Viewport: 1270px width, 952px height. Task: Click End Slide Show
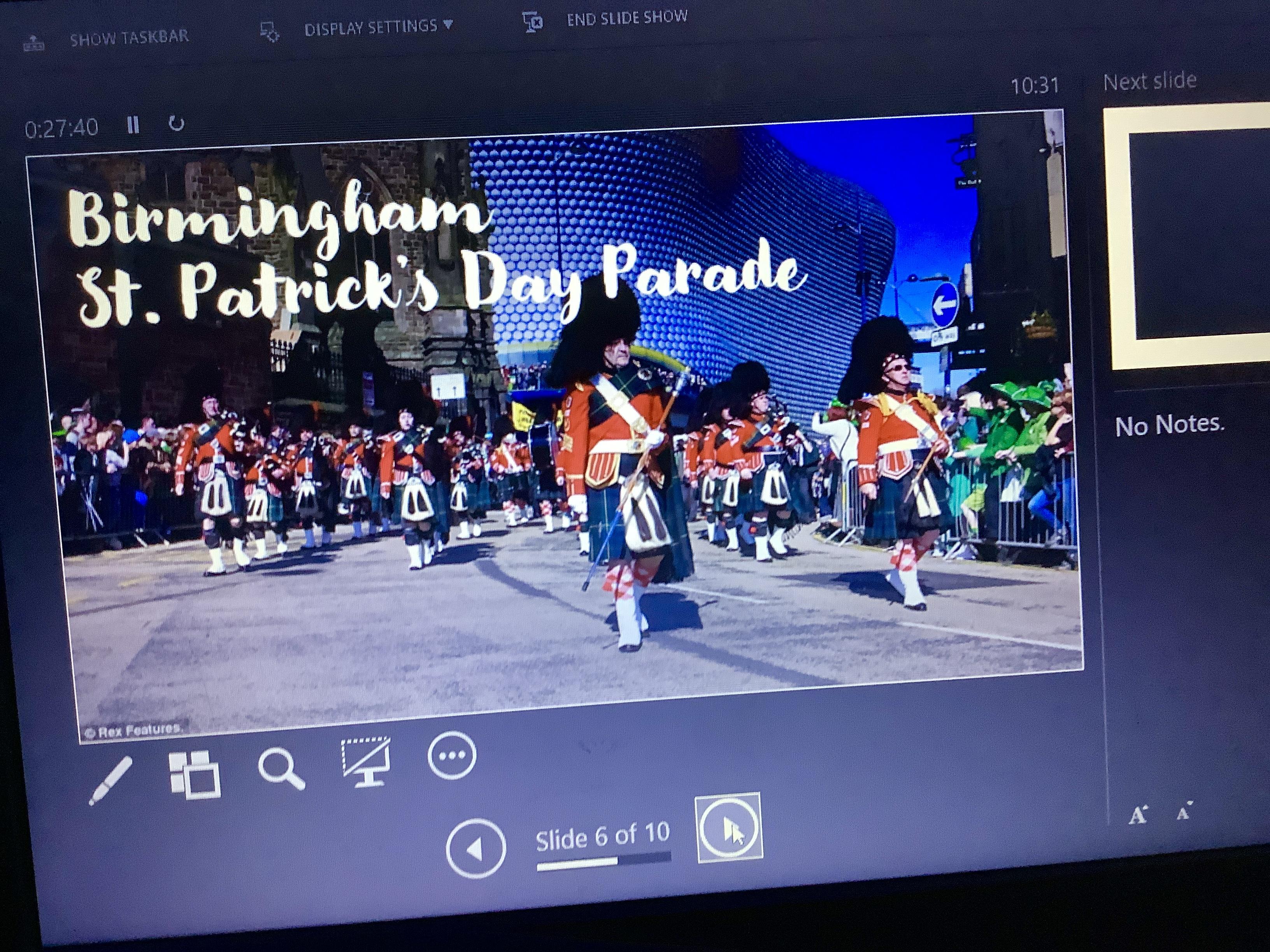pyautogui.click(x=627, y=18)
